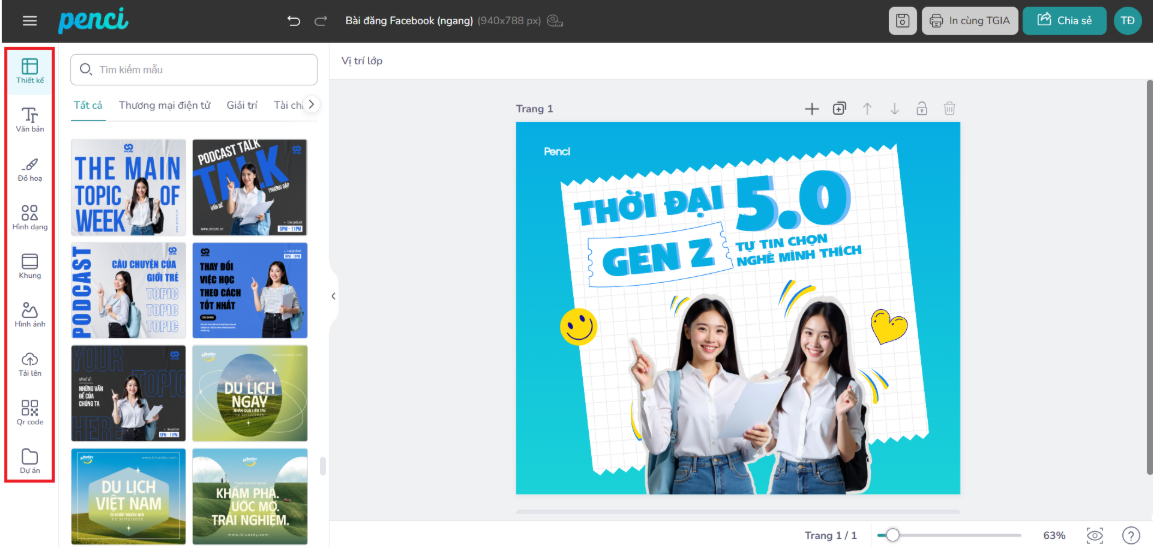Collapse the template side panel

click(333, 296)
